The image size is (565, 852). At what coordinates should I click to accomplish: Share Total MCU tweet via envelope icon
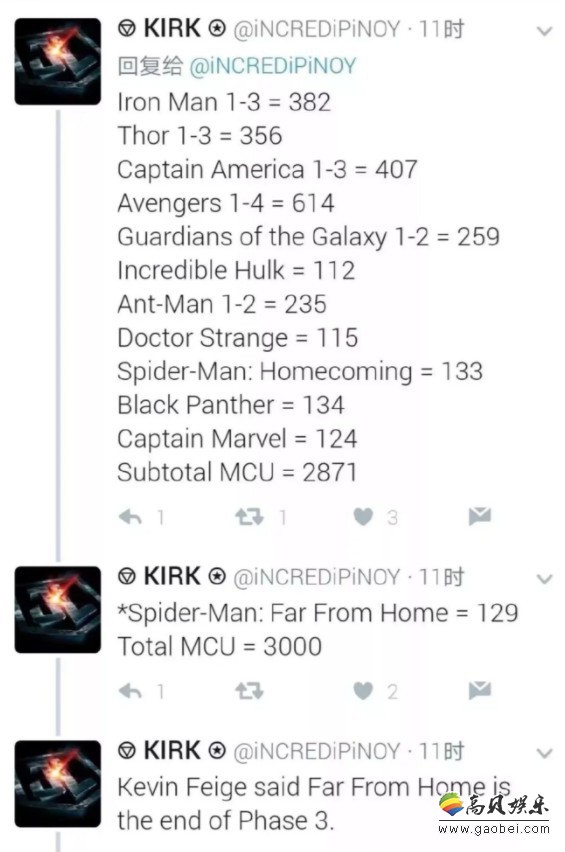coord(480,690)
